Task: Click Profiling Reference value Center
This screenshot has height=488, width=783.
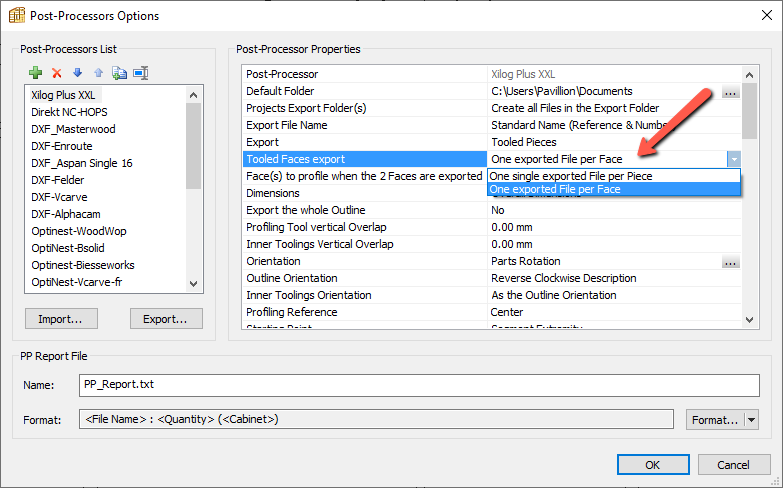Action: click(507, 312)
